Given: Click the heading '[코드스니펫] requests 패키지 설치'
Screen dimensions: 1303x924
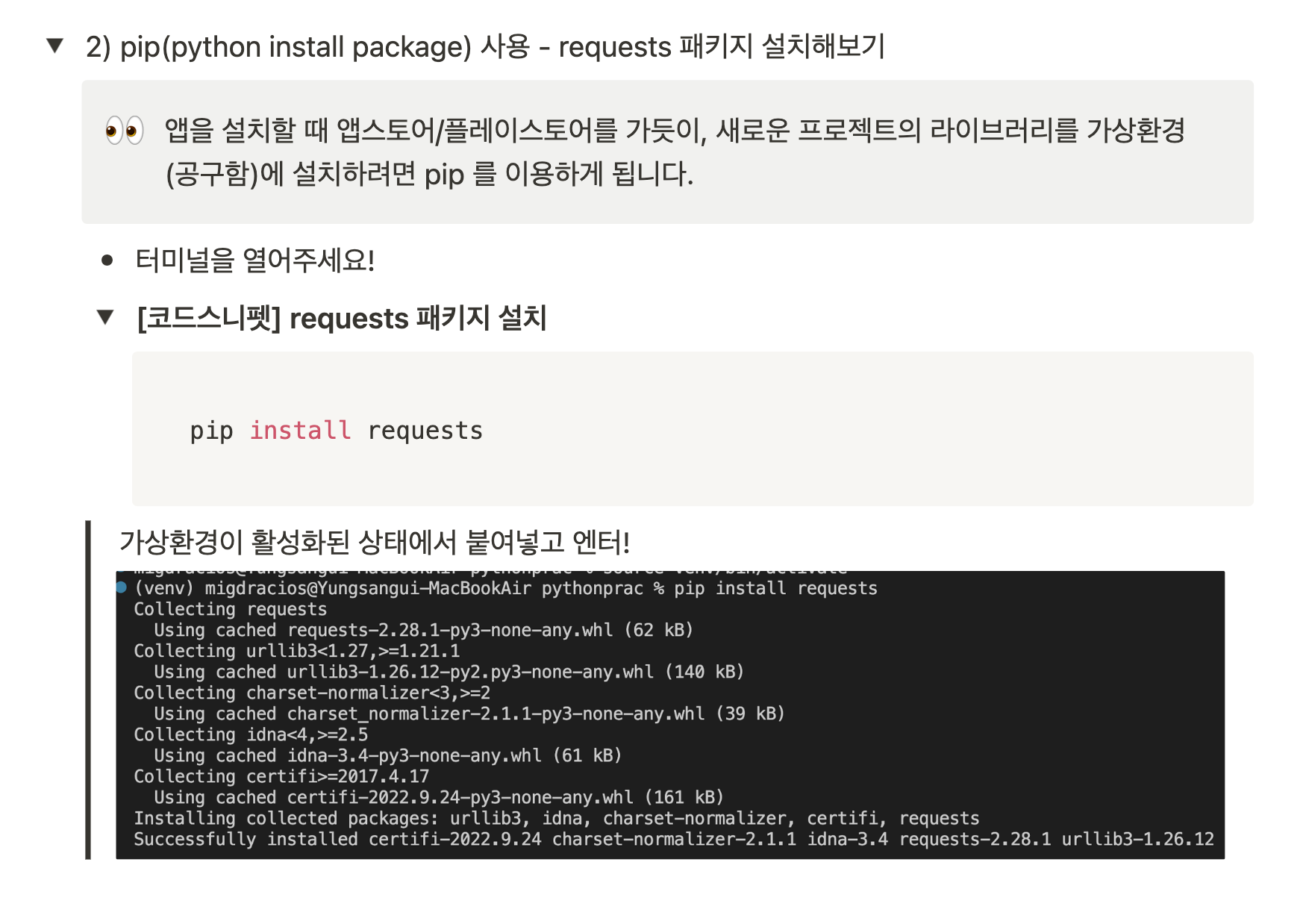Looking at the screenshot, I should point(343,318).
